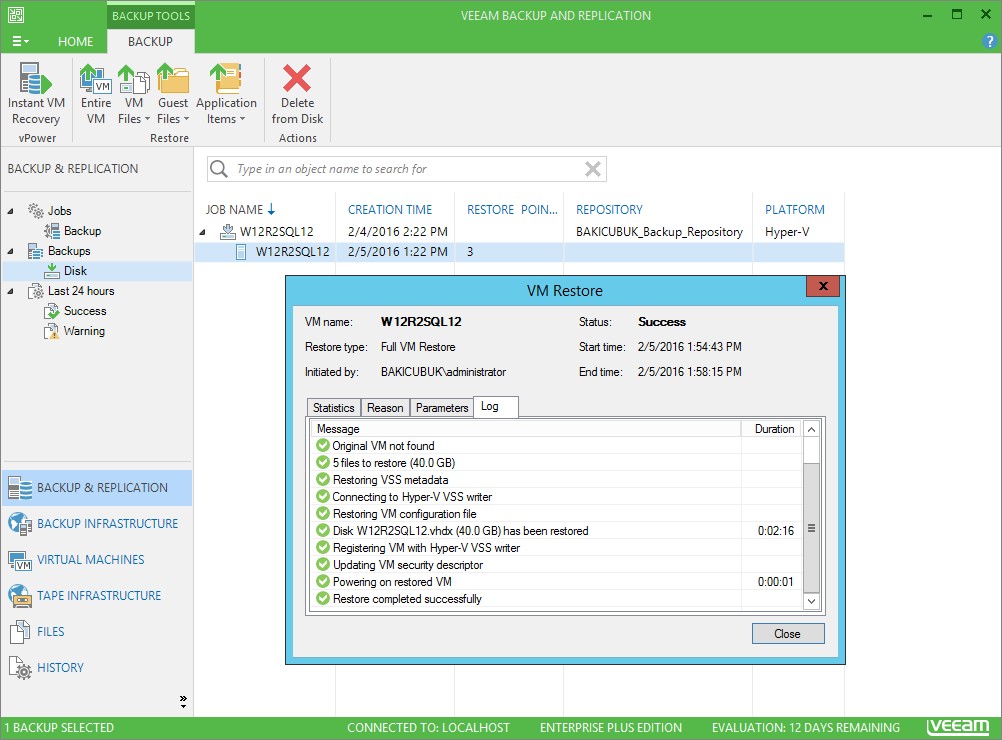Select Disk under Backups
Screen dimensions: 1002x740
click(75, 271)
